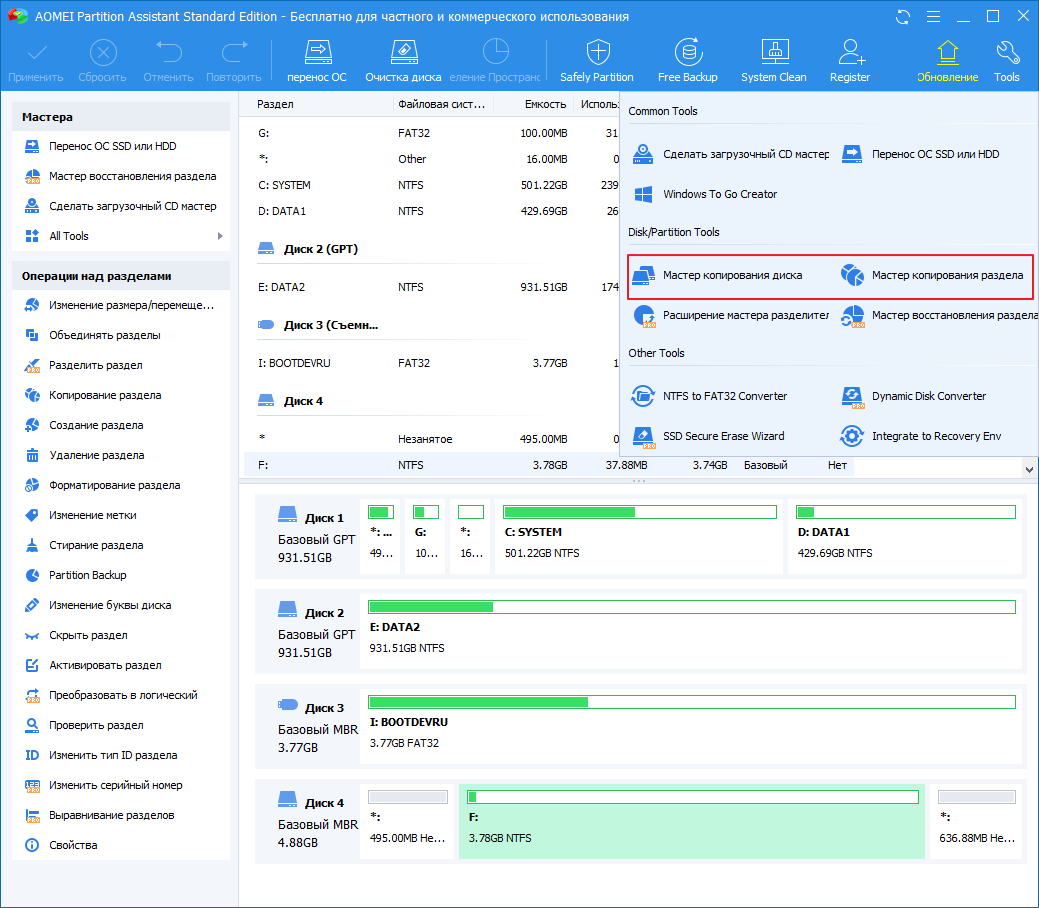1039x908 pixels.
Task: Click the Сбросить (Discard) toolbar icon
Action: (x=102, y=62)
